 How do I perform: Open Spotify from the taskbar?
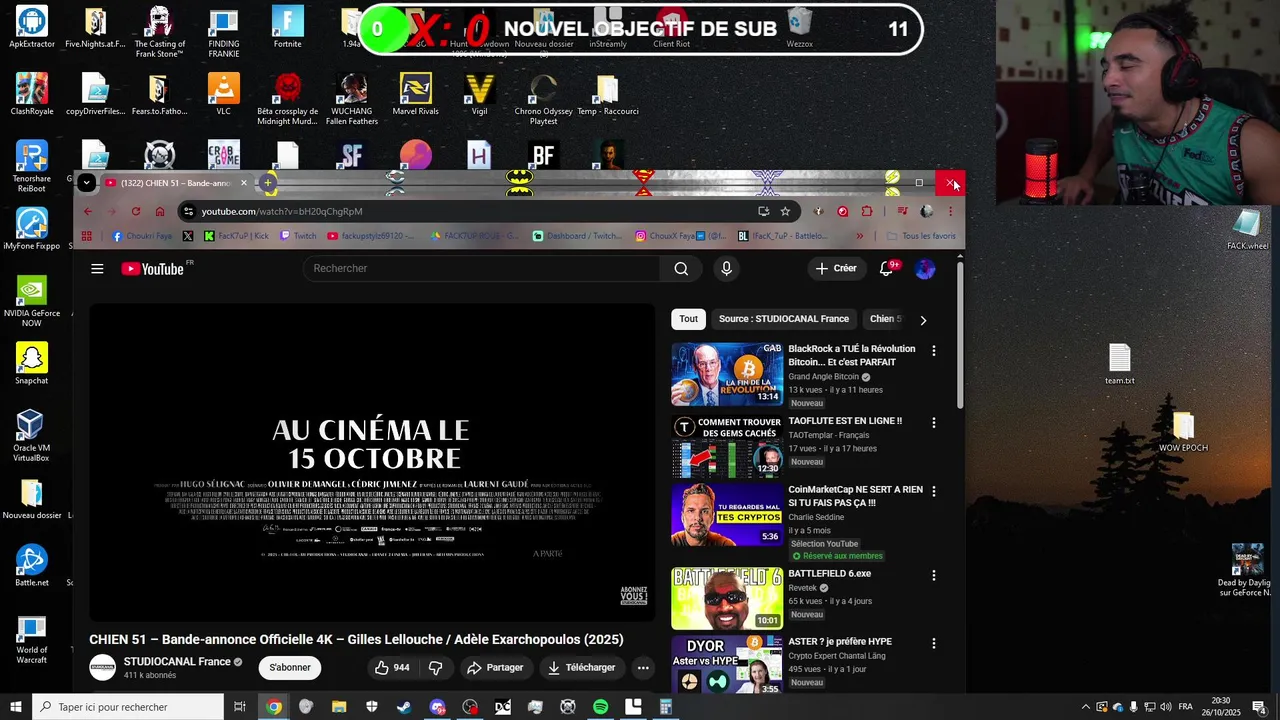pos(600,707)
